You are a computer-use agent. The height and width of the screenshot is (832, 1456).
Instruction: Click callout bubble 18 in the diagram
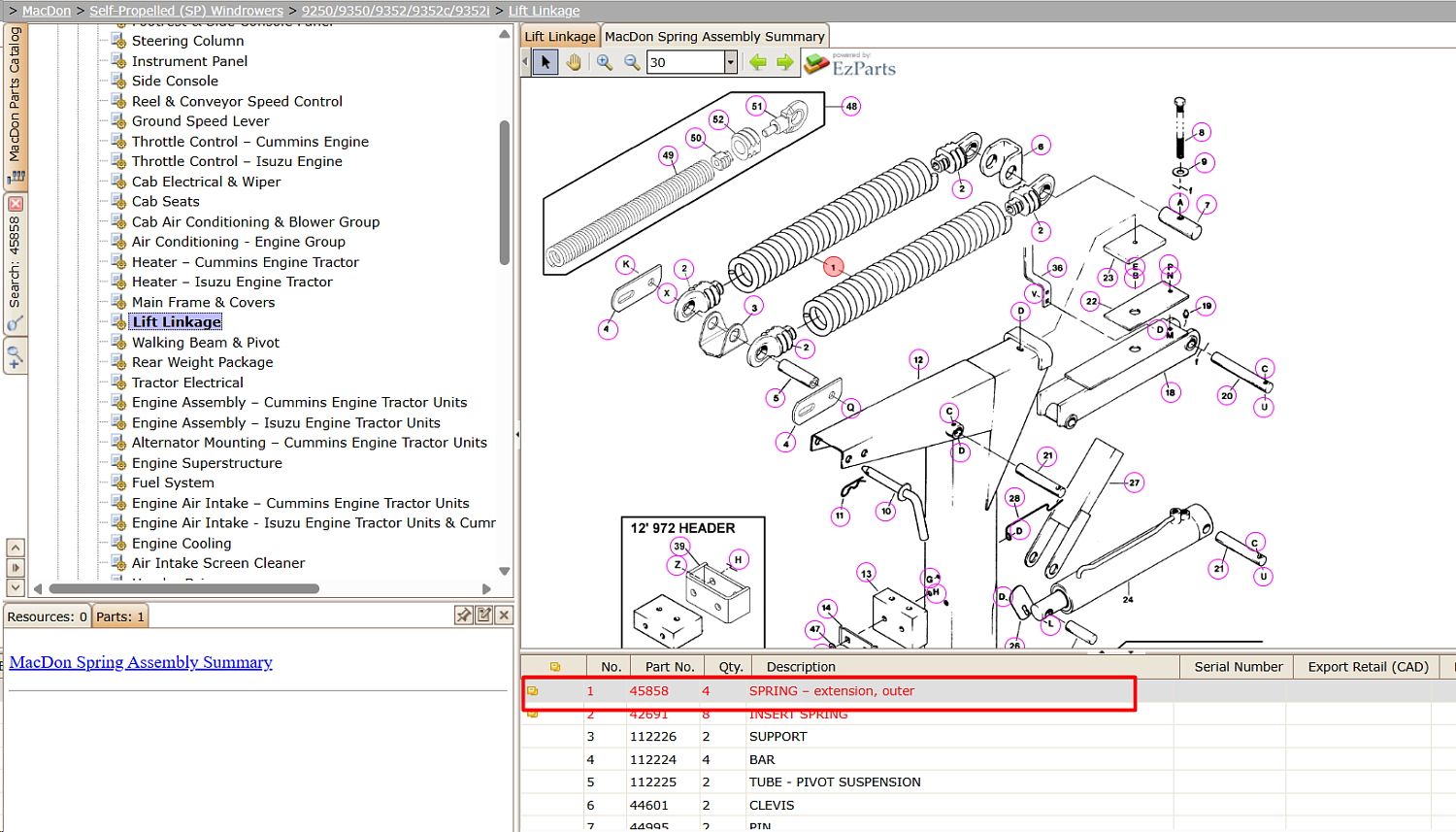pyautogui.click(x=1170, y=392)
